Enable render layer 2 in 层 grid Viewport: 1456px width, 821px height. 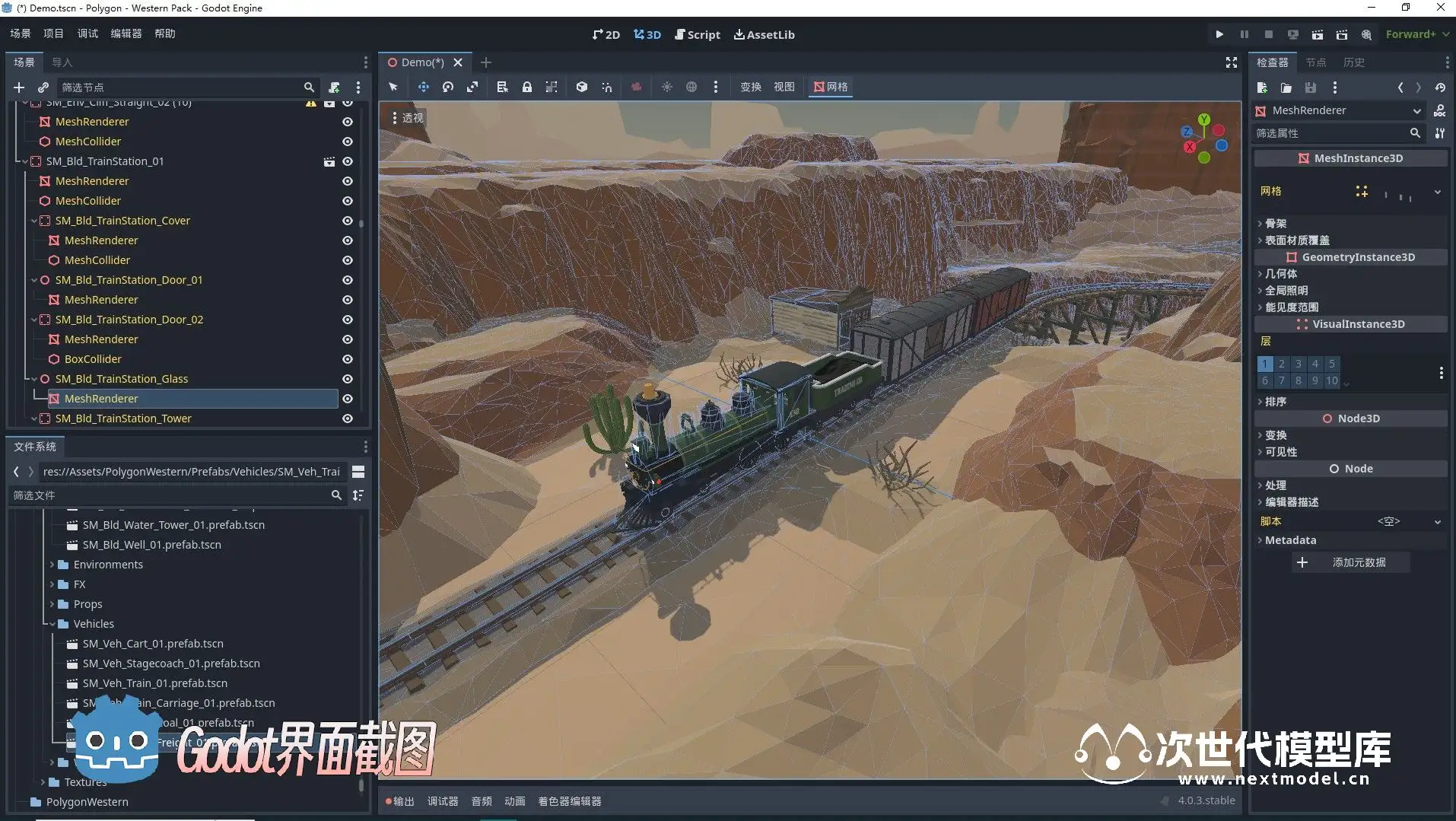(x=1282, y=364)
